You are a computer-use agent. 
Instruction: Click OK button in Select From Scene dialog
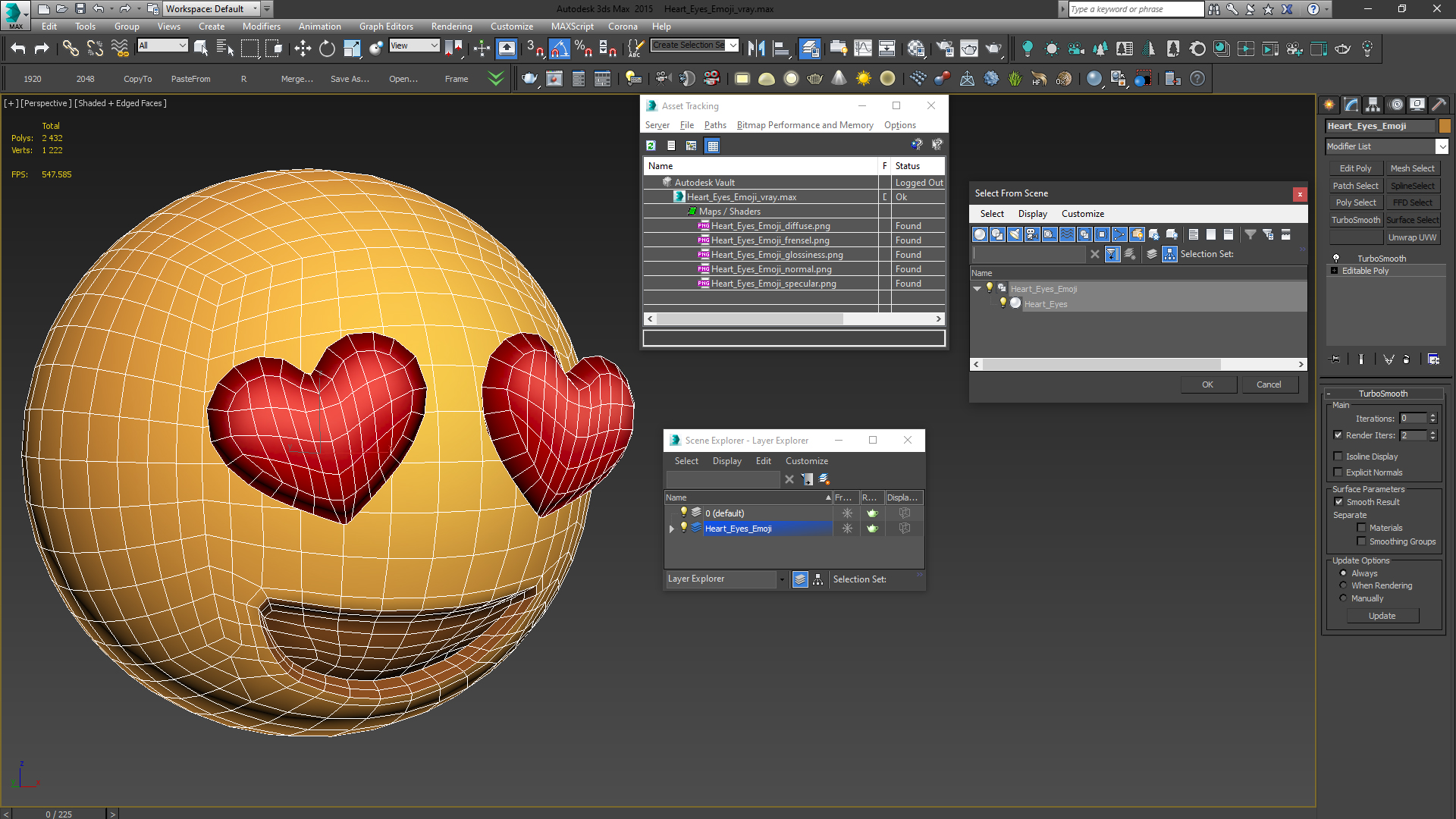coord(1208,384)
